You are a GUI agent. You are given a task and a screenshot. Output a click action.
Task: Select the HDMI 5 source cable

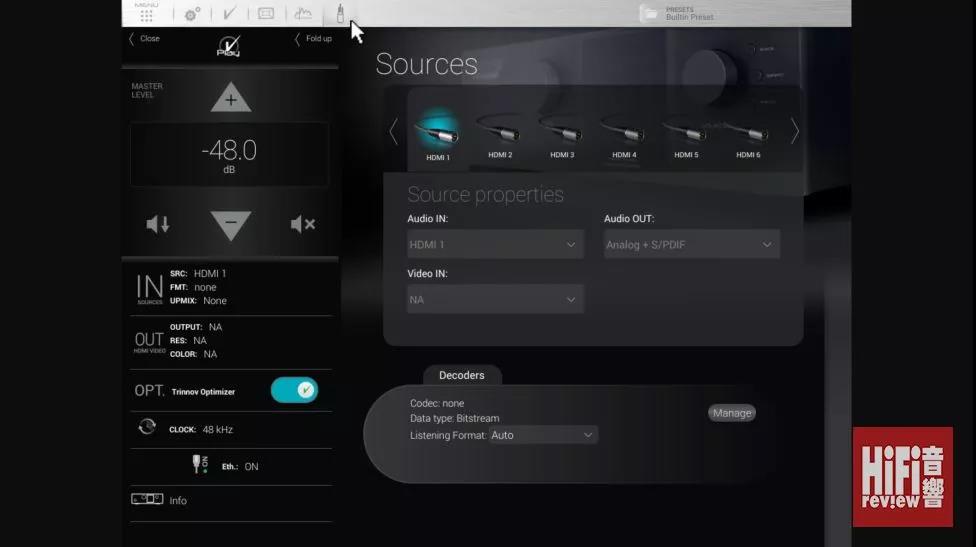686,133
